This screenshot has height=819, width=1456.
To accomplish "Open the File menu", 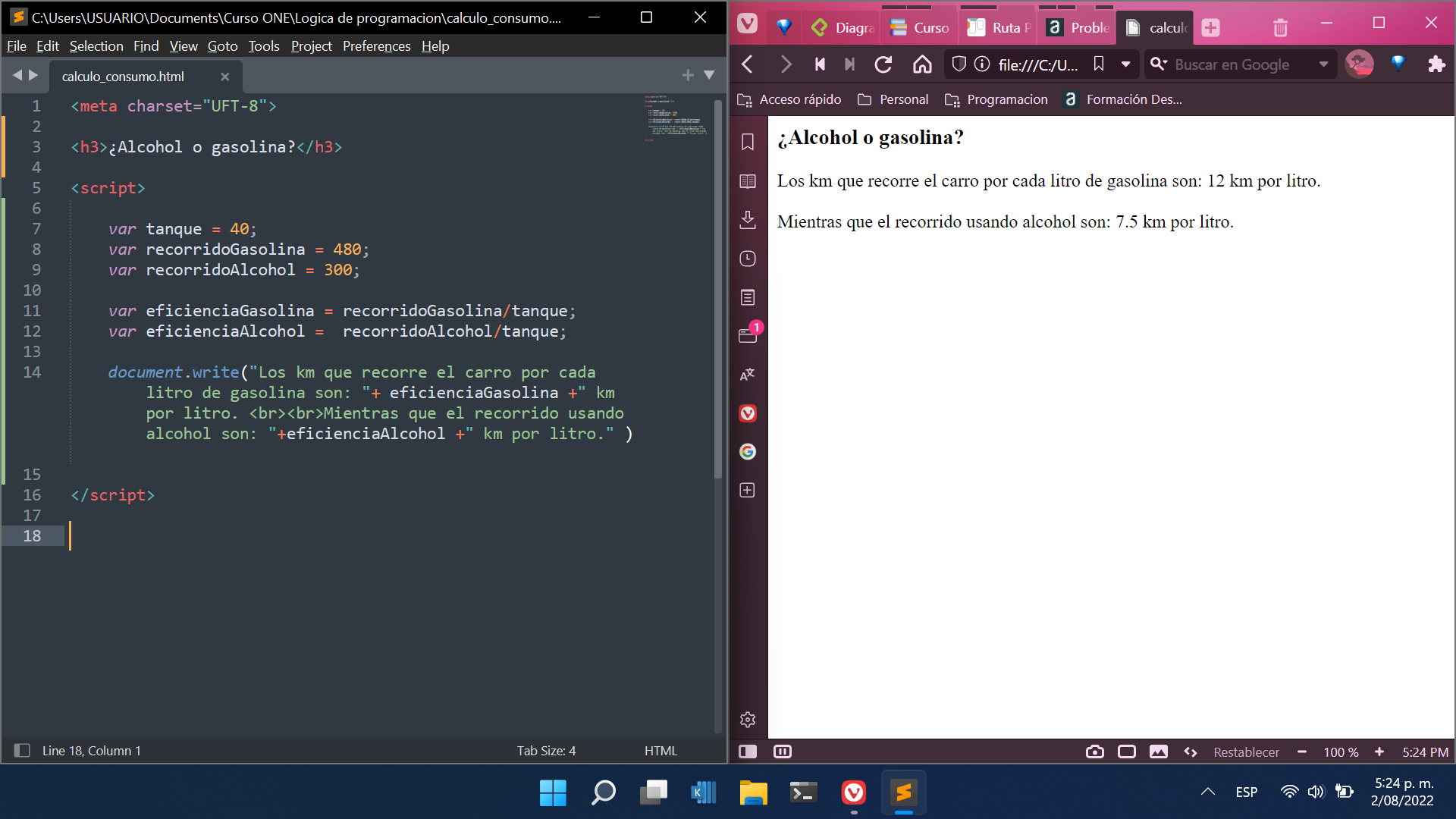I will point(17,46).
